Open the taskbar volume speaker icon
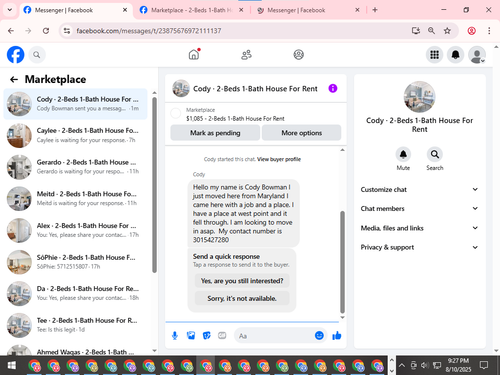The width and height of the screenshot is (500, 375). pyautogui.click(x=424, y=365)
